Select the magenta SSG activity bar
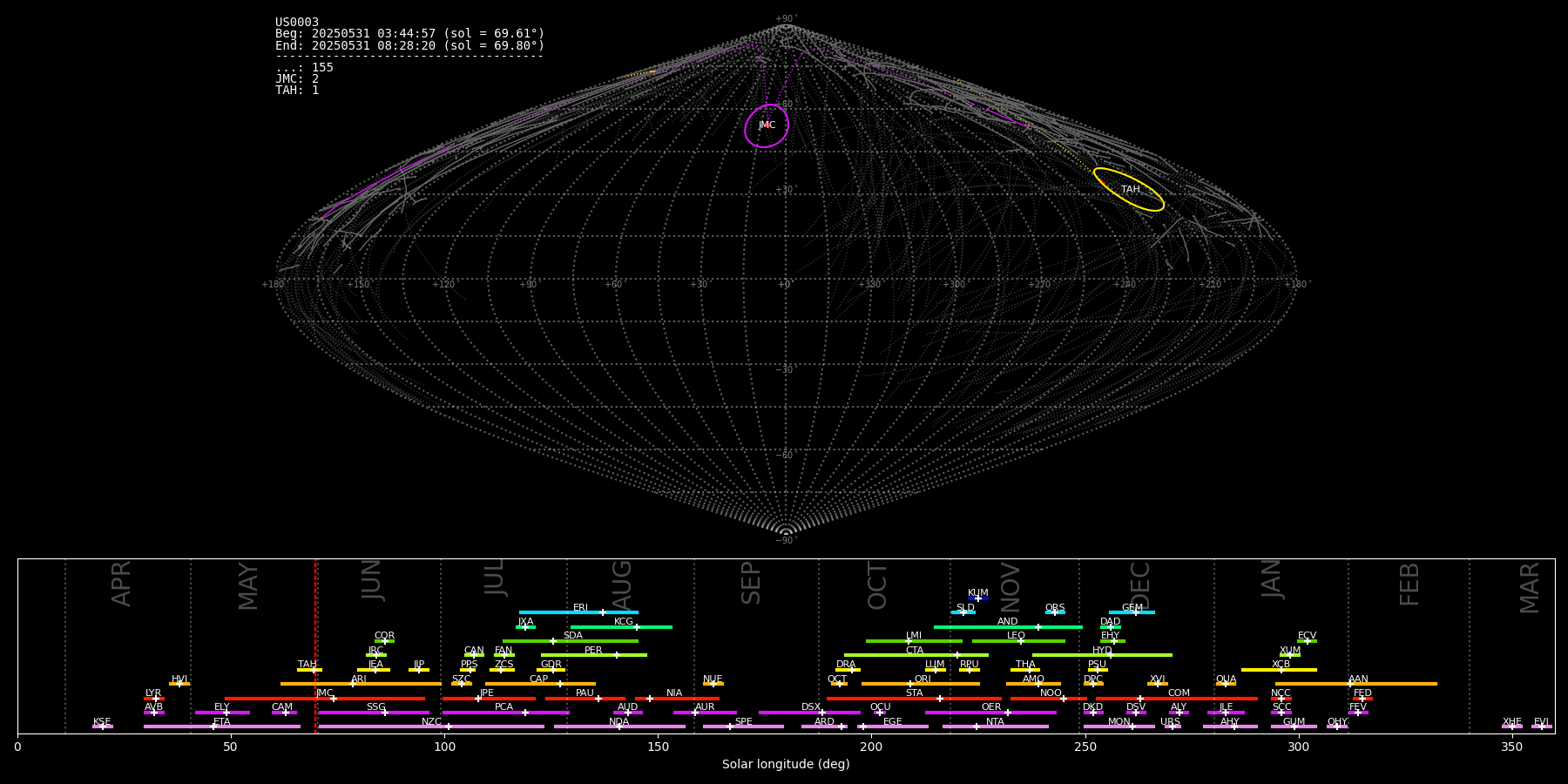This screenshot has width=1568, height=784. [x=374, y=713]
